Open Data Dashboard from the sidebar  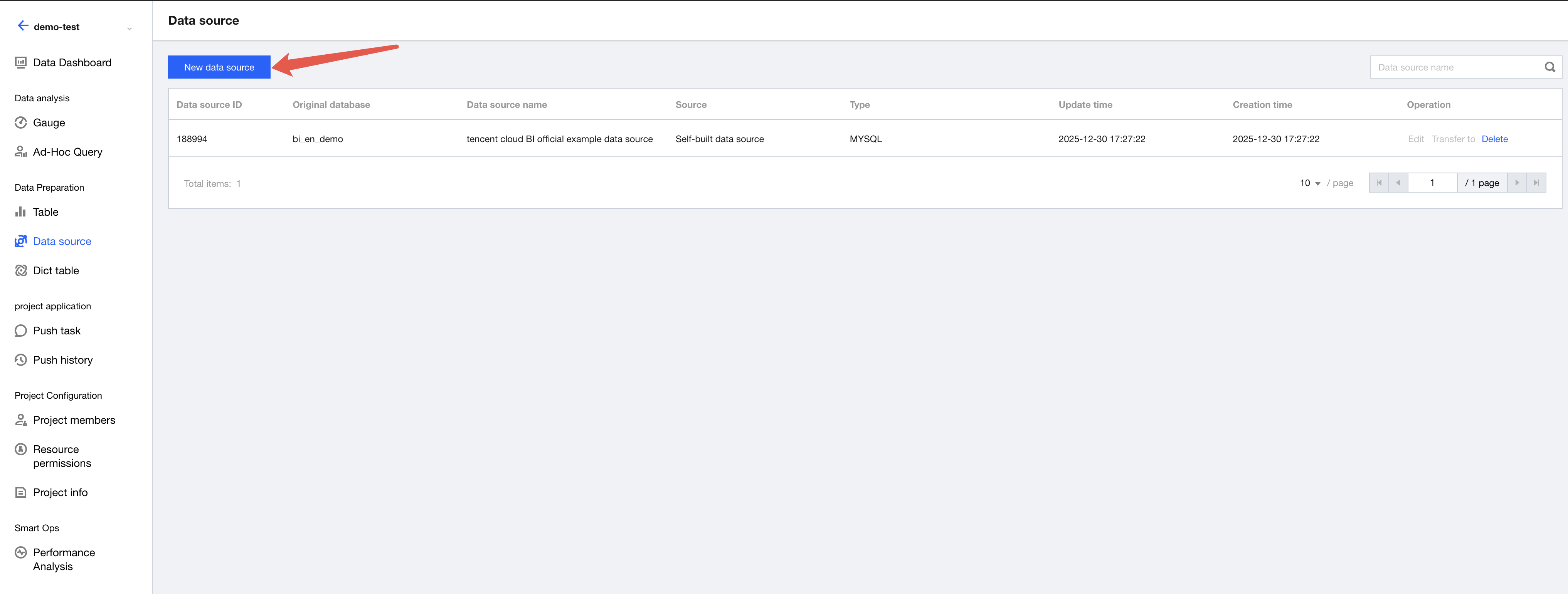72,63
